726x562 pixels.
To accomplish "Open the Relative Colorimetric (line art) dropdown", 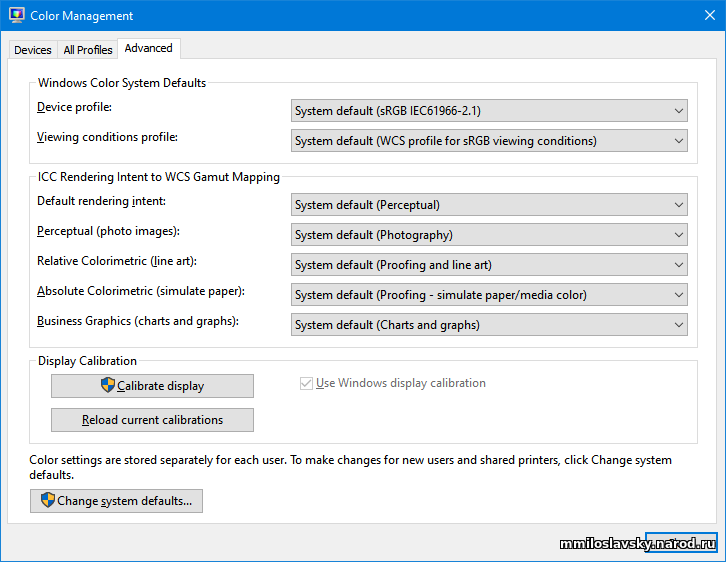I will coord(489,265).
